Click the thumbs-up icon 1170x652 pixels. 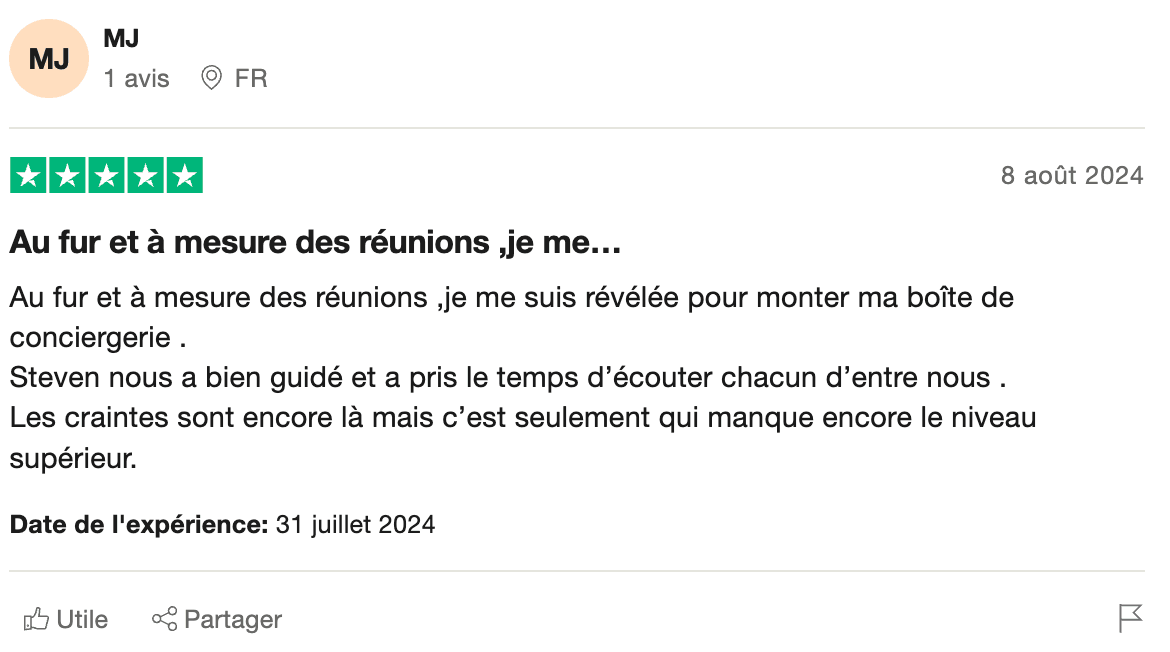tap(36, 619)
